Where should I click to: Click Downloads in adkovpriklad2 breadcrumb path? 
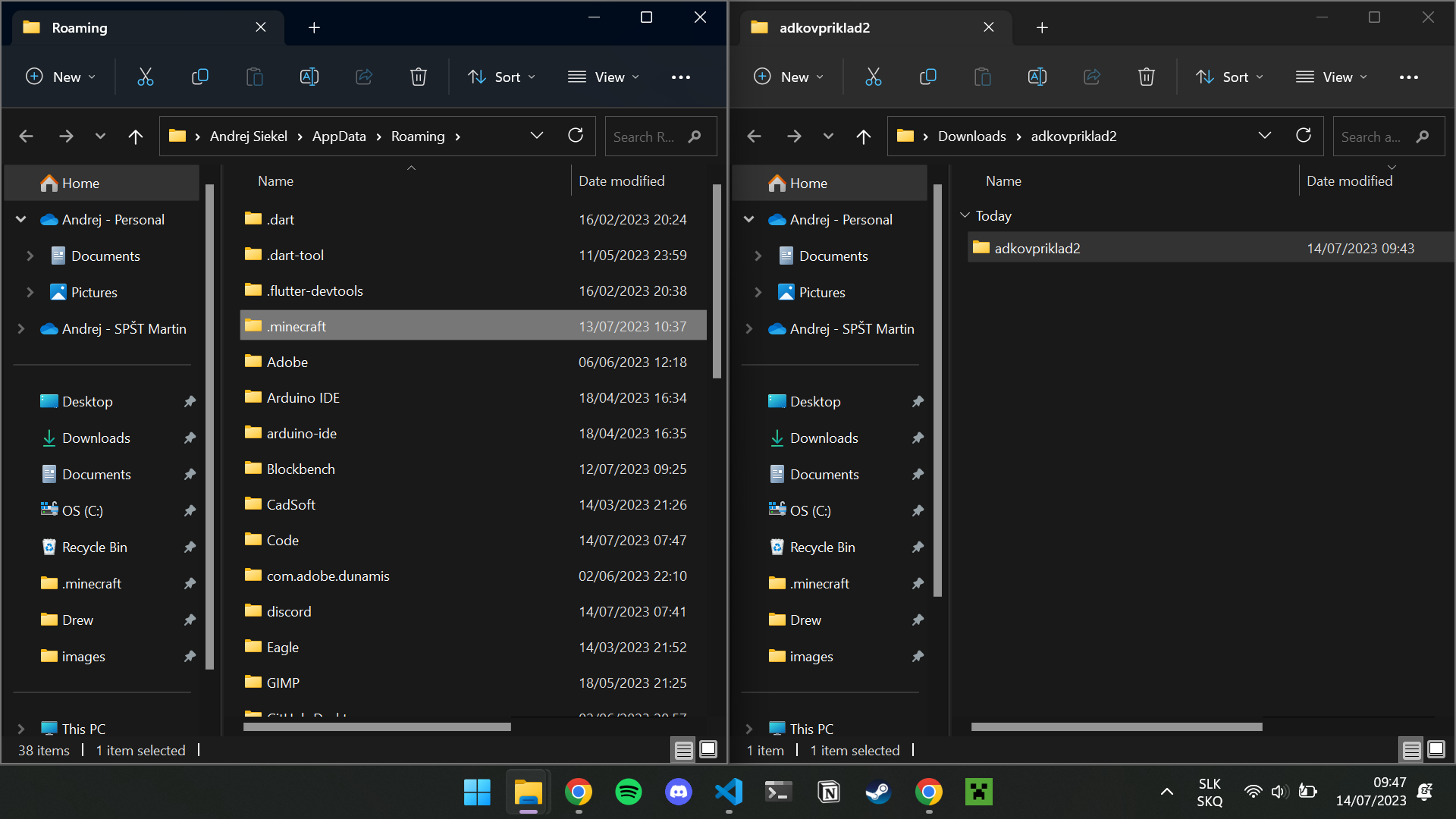tap(972, 136)
